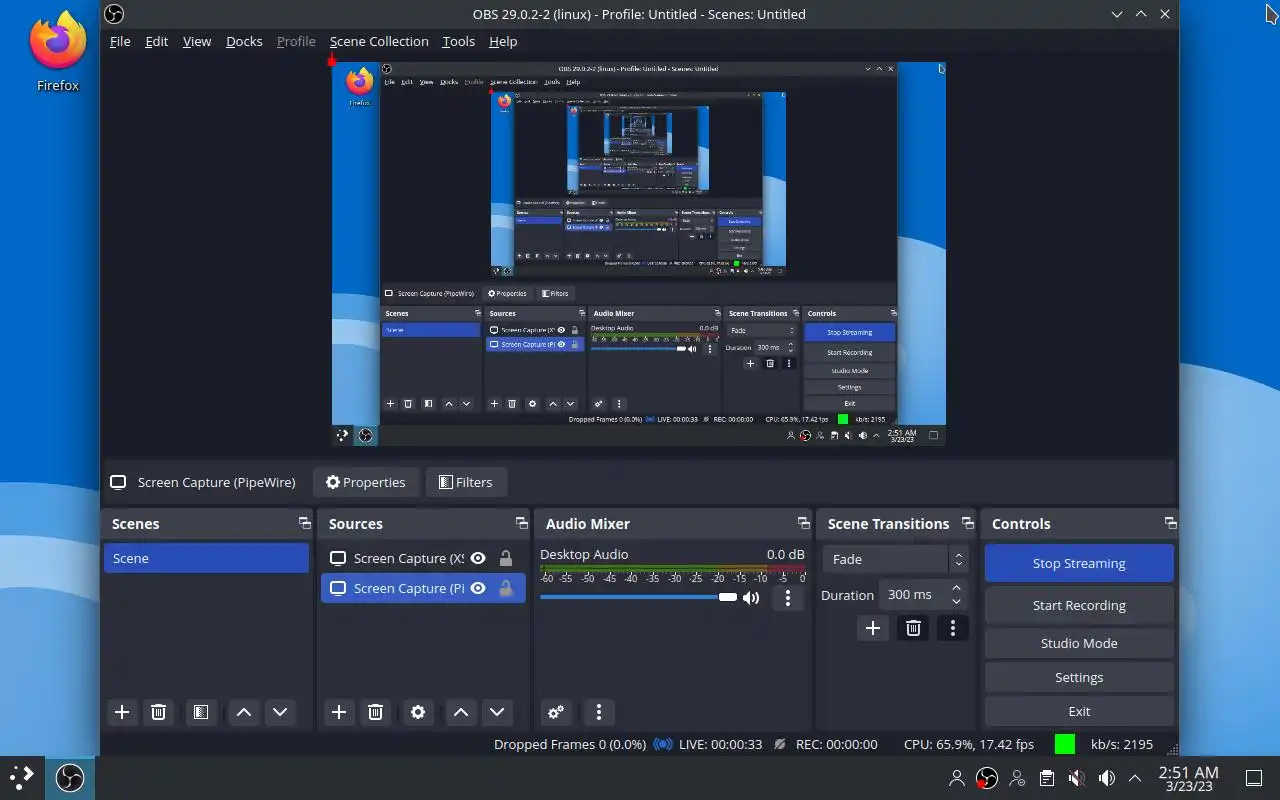Mute Desktop Audio speaker icon
Viewport: 1280px width, 800px height.
pos(751,598)
